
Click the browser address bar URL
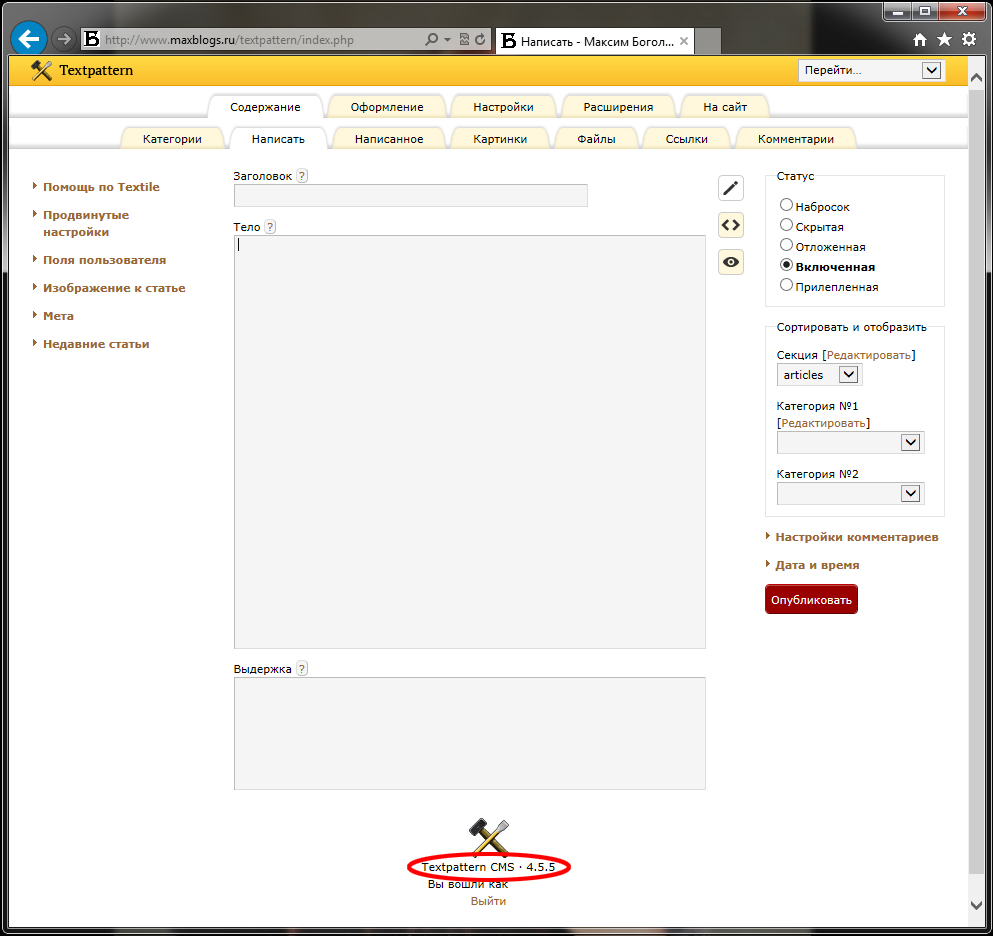tap(229, 40)
